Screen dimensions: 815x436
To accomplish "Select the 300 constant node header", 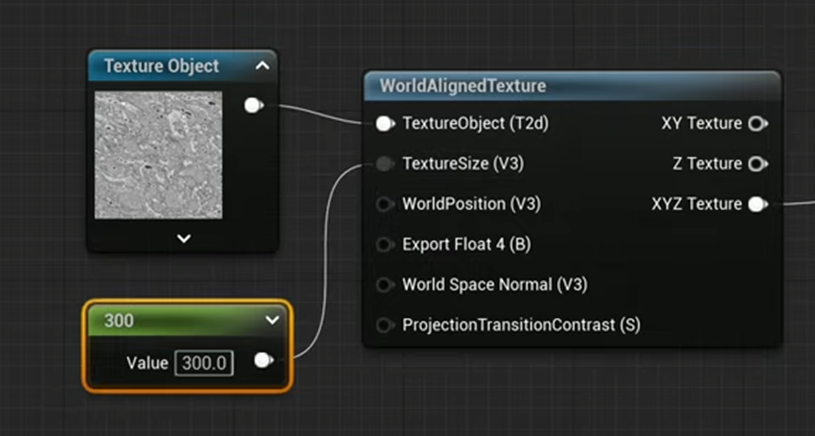I will [186, 321].
